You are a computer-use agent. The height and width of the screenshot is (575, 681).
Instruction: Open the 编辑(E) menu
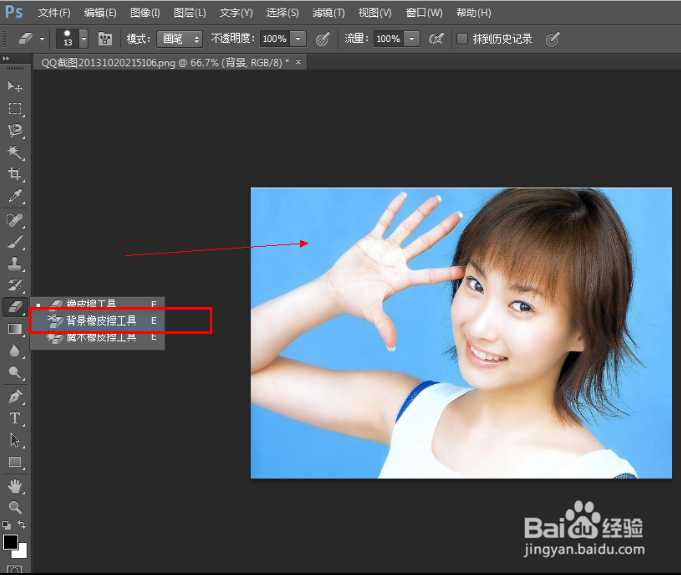(100, 13)
